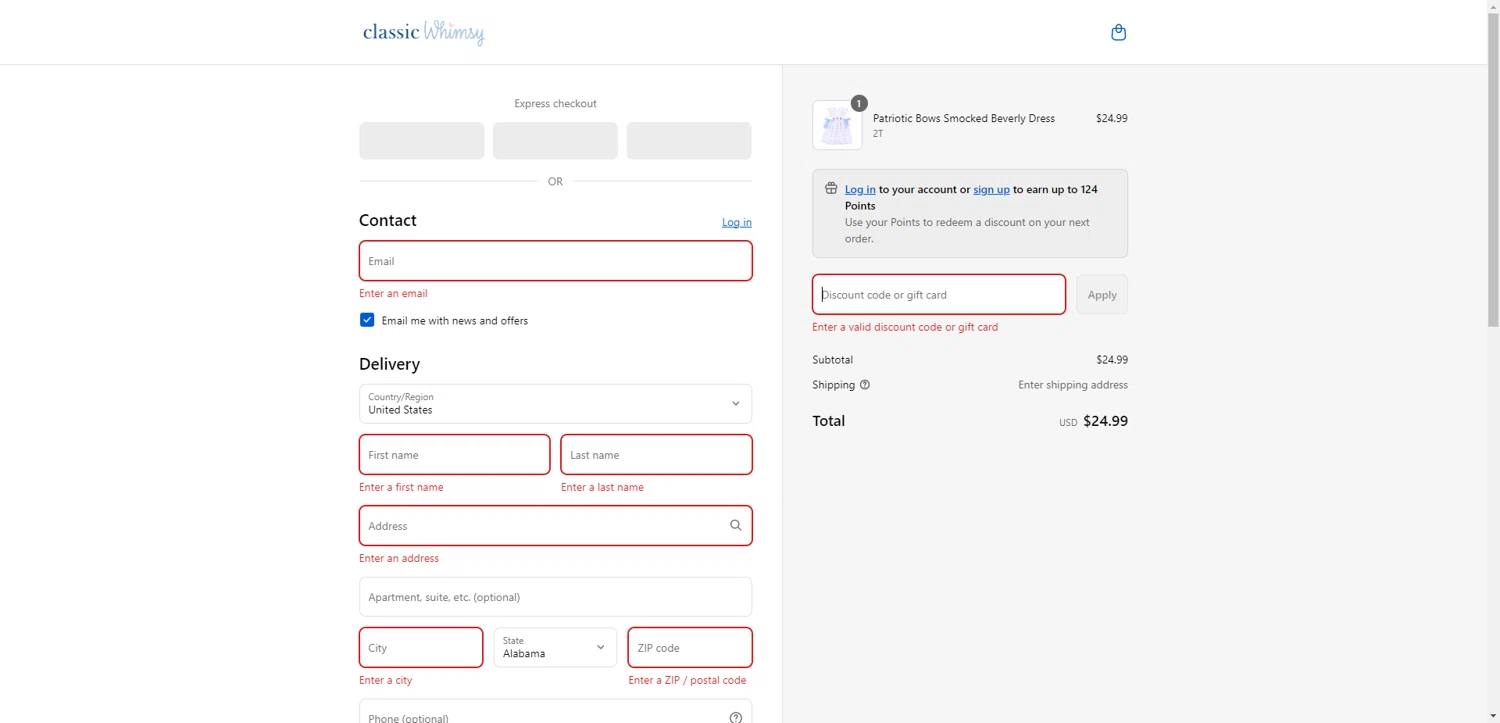Open the State dropdown showing Alabama
The image size is (1500, 723).
pos(555,647)
